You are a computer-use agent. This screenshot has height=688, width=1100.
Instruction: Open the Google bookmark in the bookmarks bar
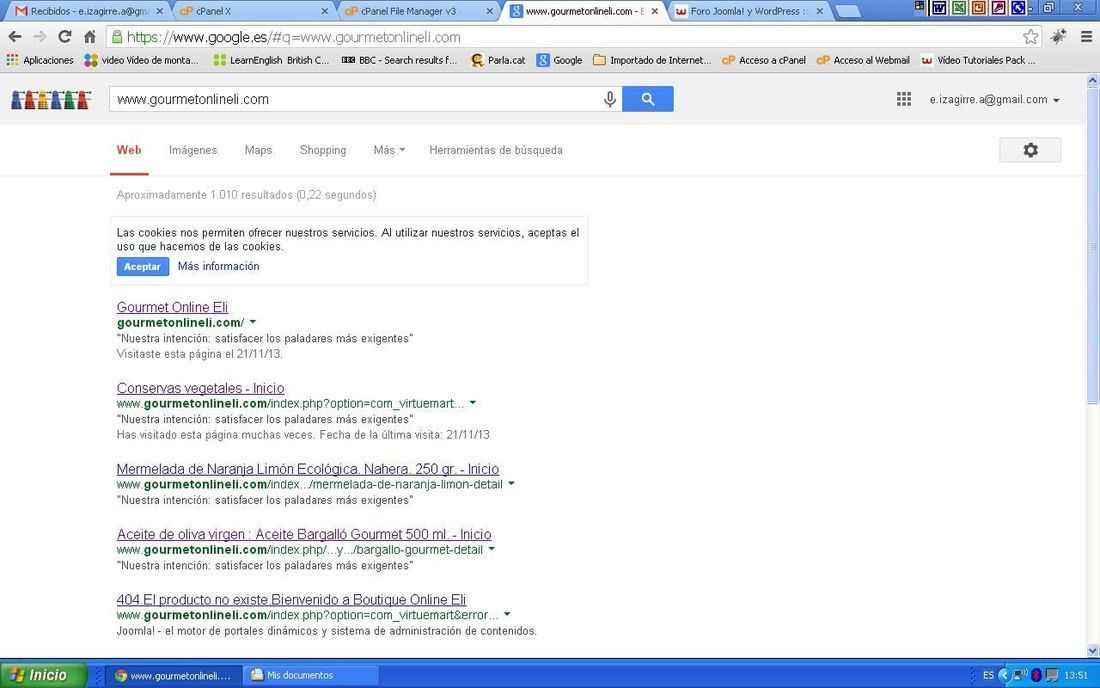(x=560, y=60)
